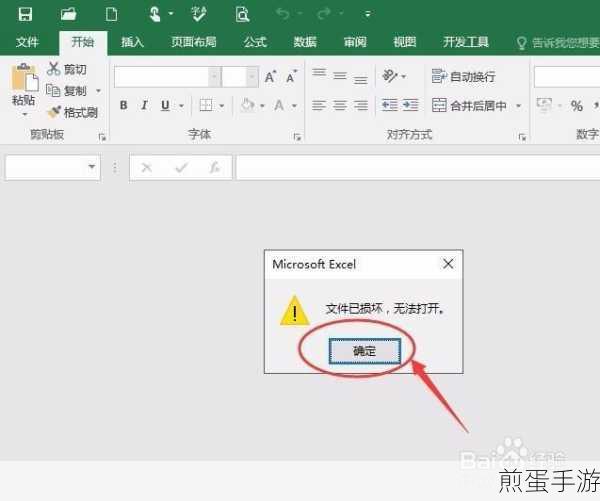This screenshot has width=600, height=501.
Task: Click the 复制 copy button
Action: click(67, 91)
